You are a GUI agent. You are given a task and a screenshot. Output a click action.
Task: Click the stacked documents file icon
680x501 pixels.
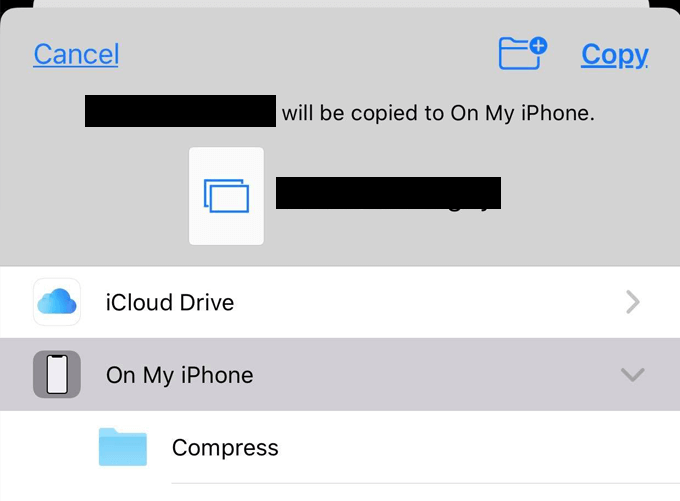click(x=226, y=196)
